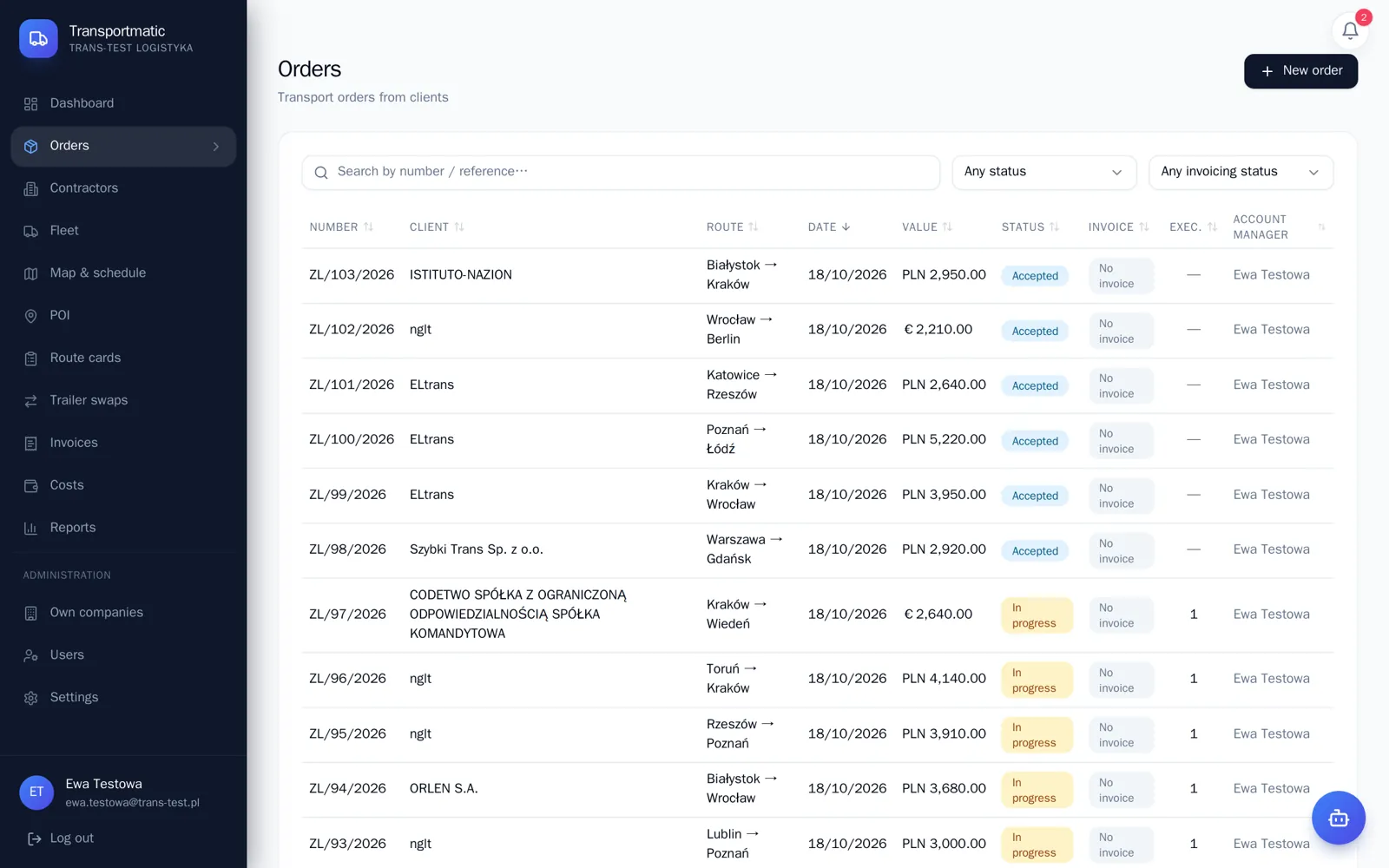The image size is (1389, 868).
Task: Click the Transportmatic truck logo
Action: coord(38,38)
